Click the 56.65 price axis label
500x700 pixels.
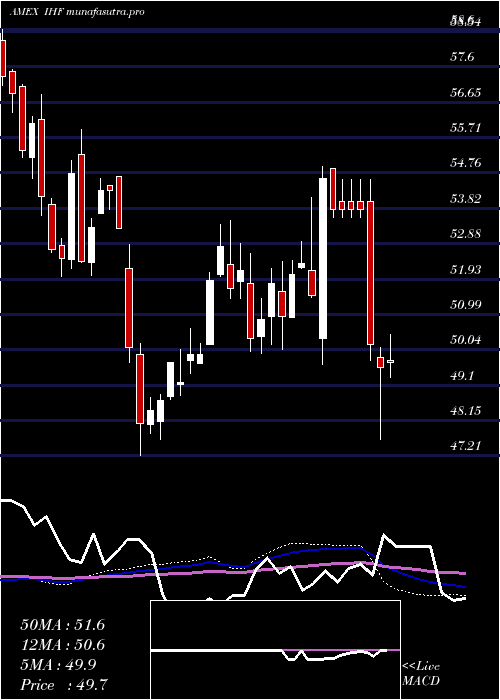click(465, 92)
